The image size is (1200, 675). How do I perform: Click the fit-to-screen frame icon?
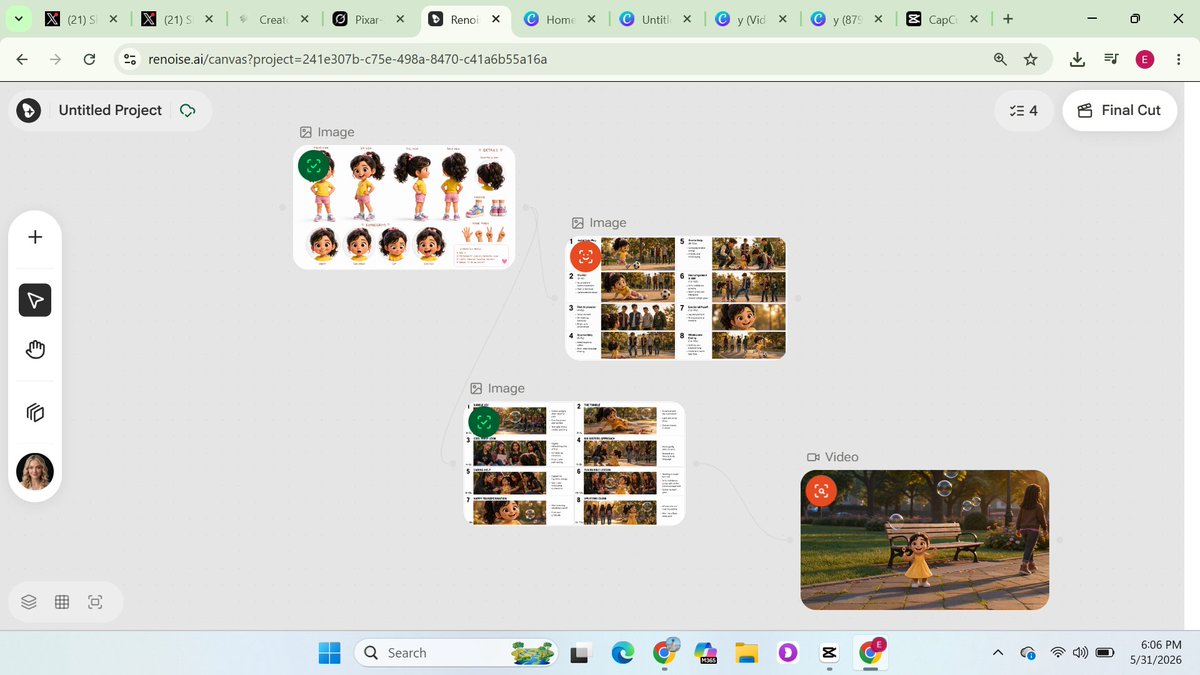(95, 602)
